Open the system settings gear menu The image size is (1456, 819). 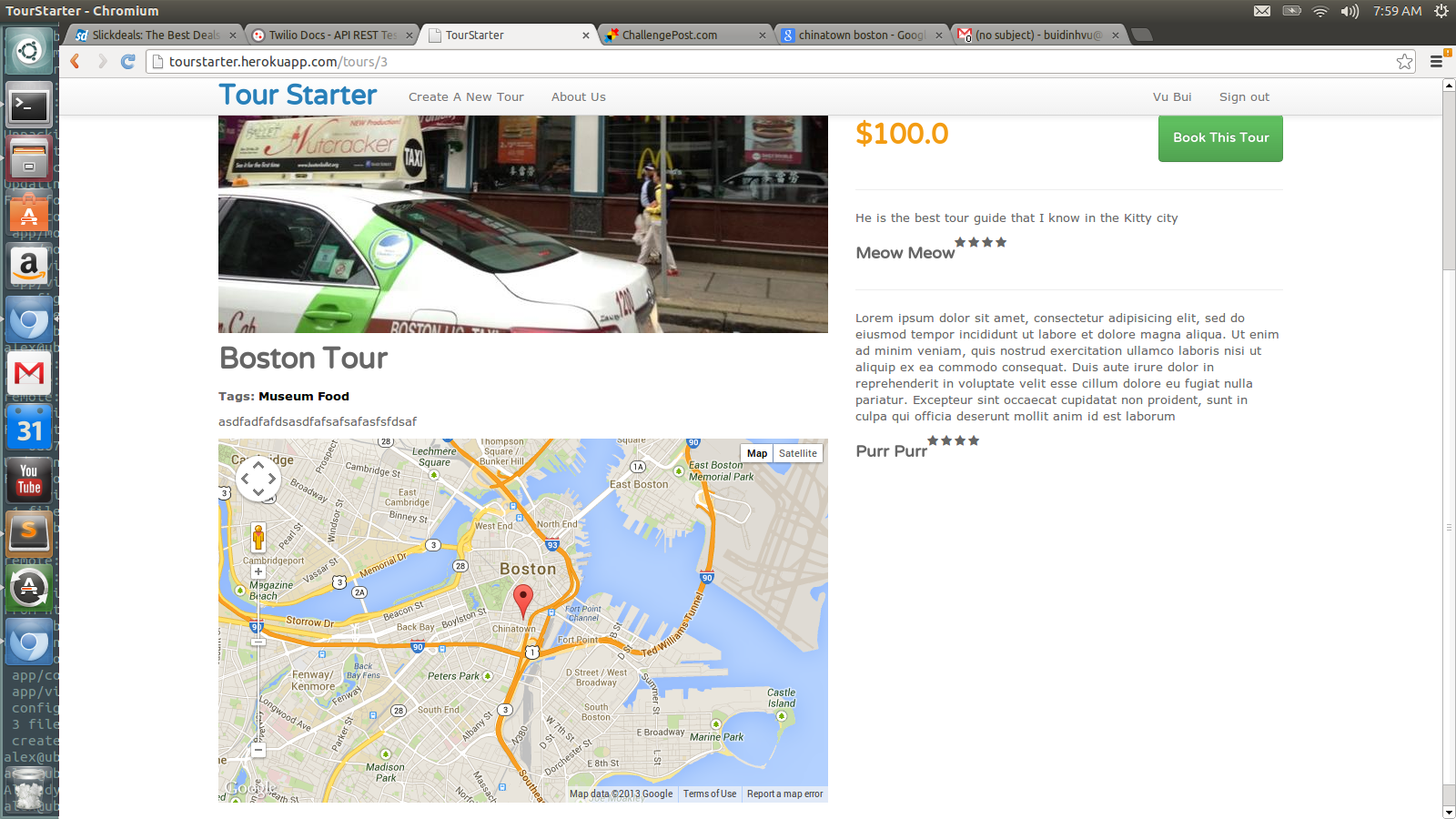1441,11
